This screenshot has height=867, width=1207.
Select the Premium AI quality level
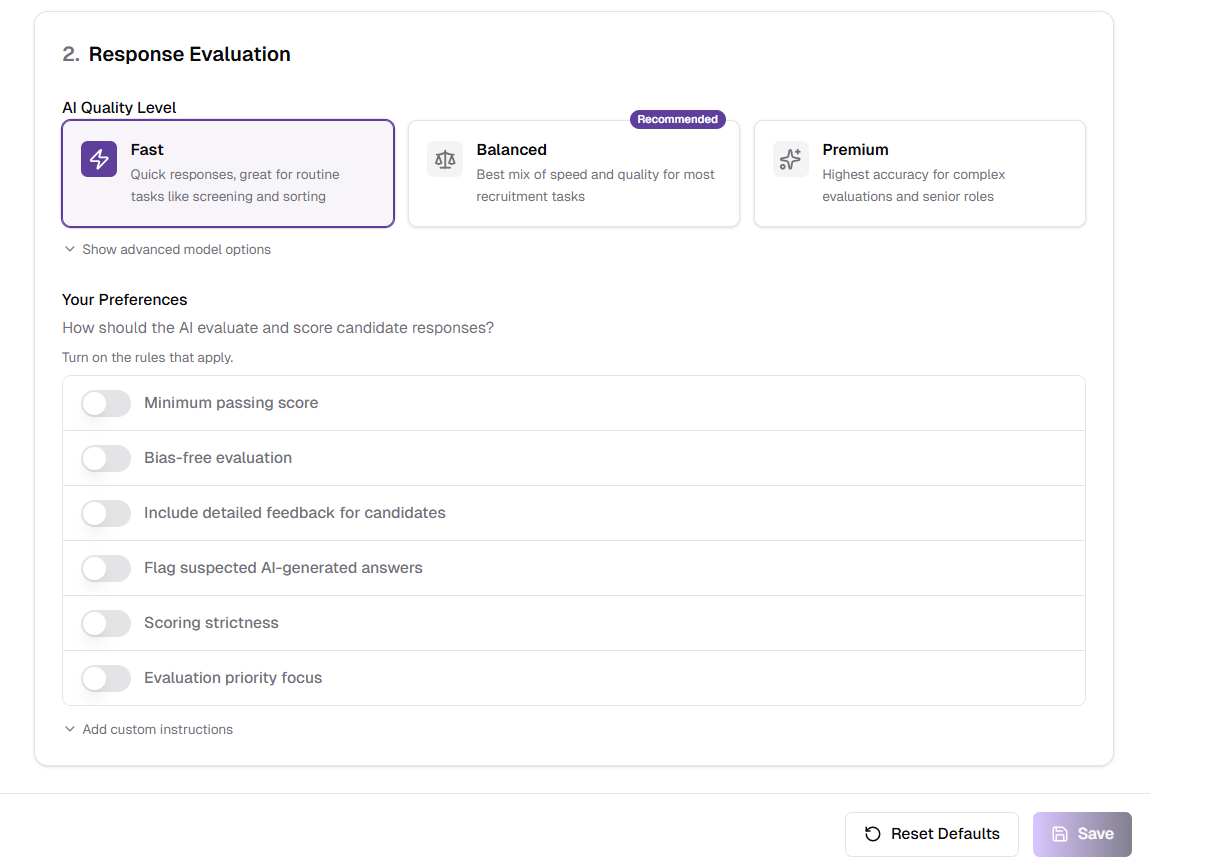(919, 174)
